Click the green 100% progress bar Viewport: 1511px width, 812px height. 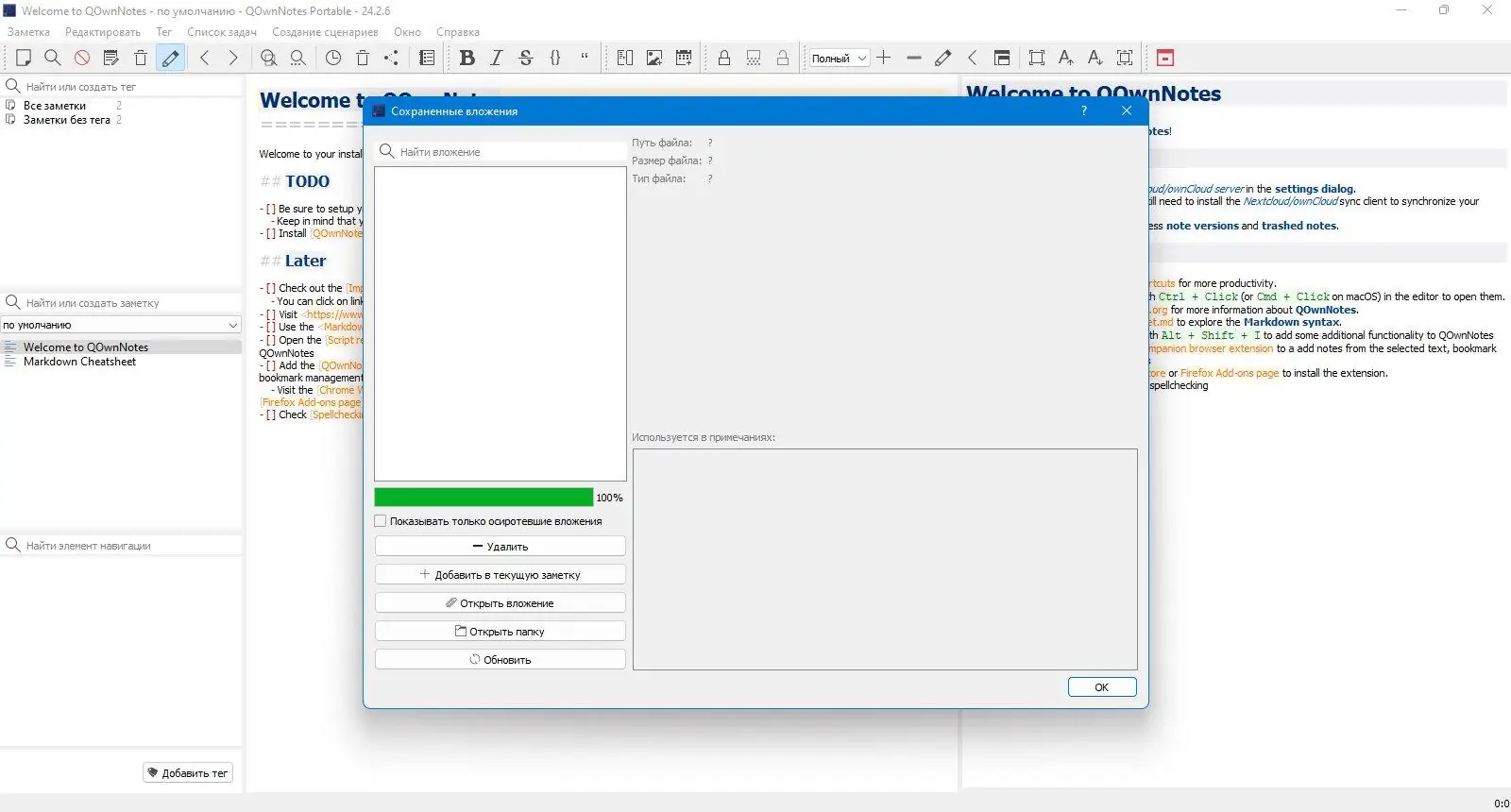[484, 498]
